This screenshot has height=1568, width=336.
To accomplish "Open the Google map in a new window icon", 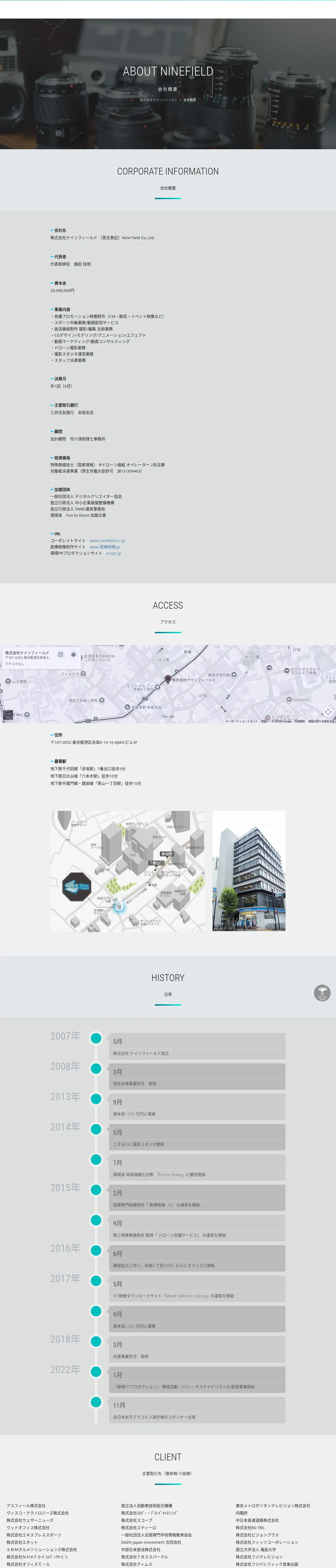I will 60,654.
